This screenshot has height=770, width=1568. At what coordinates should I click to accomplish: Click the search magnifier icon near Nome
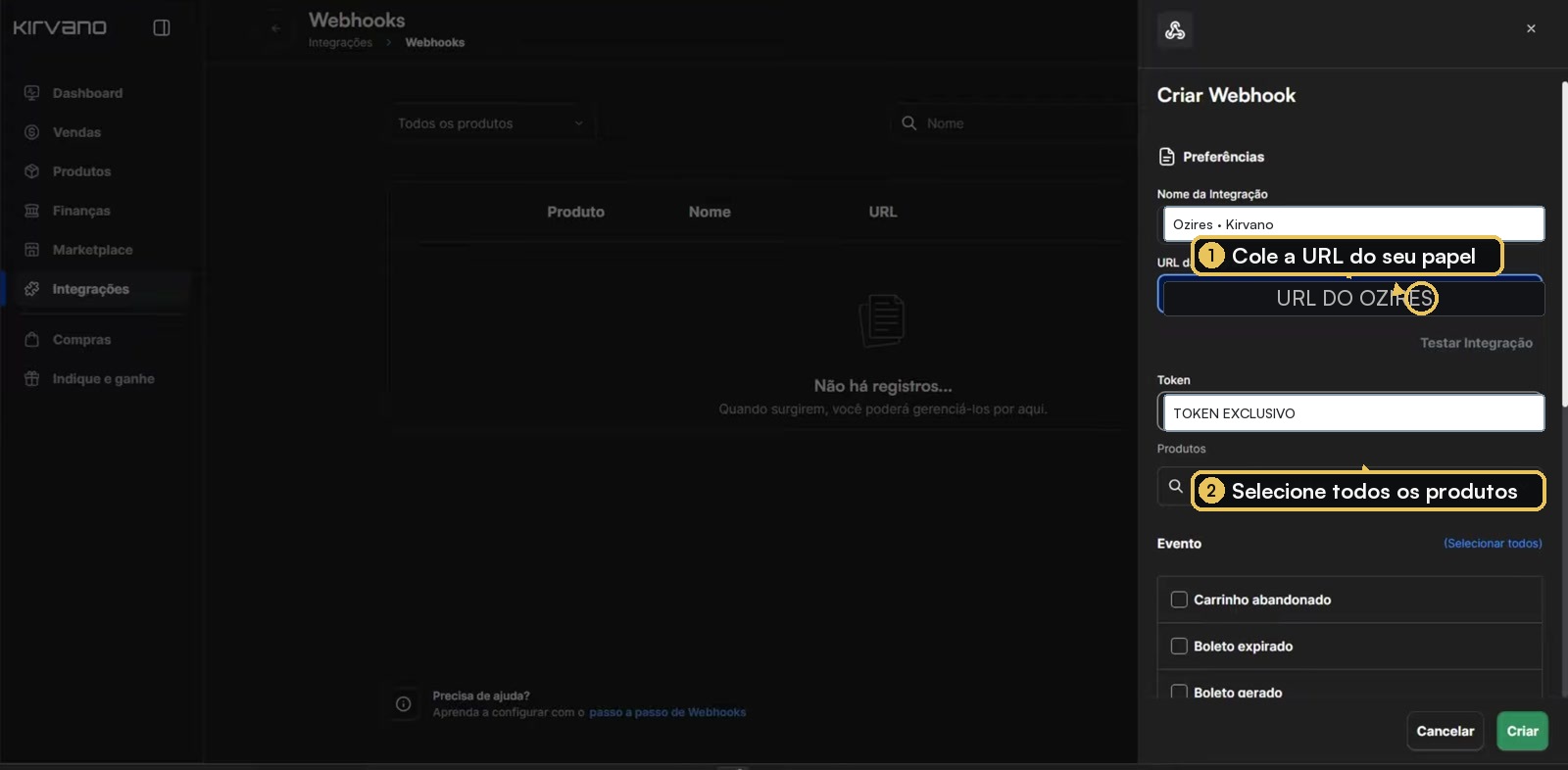(908, 123)
